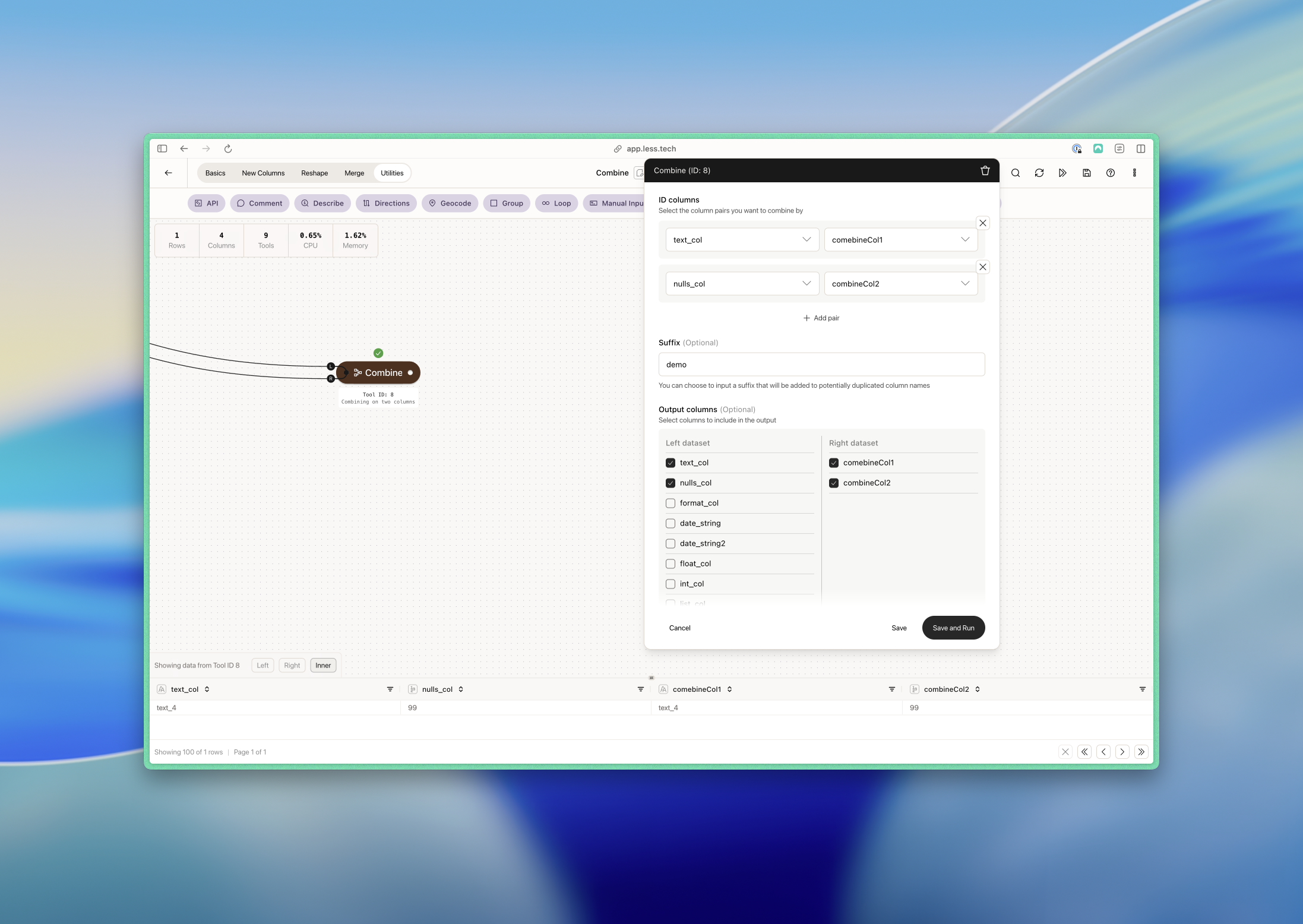Image resolution: width=1303 pixels, height=924 pixels.
Task: Click the Suffix input field
Action: click(821, 365)
